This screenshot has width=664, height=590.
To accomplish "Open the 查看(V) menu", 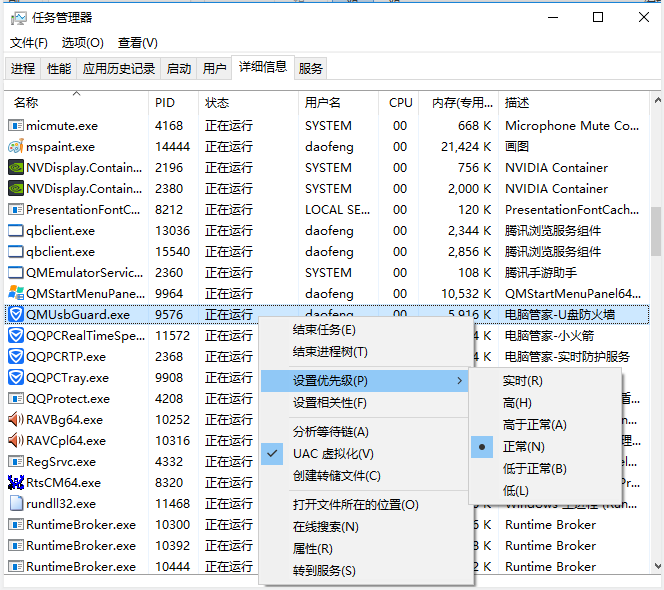I will click(138, 43).
